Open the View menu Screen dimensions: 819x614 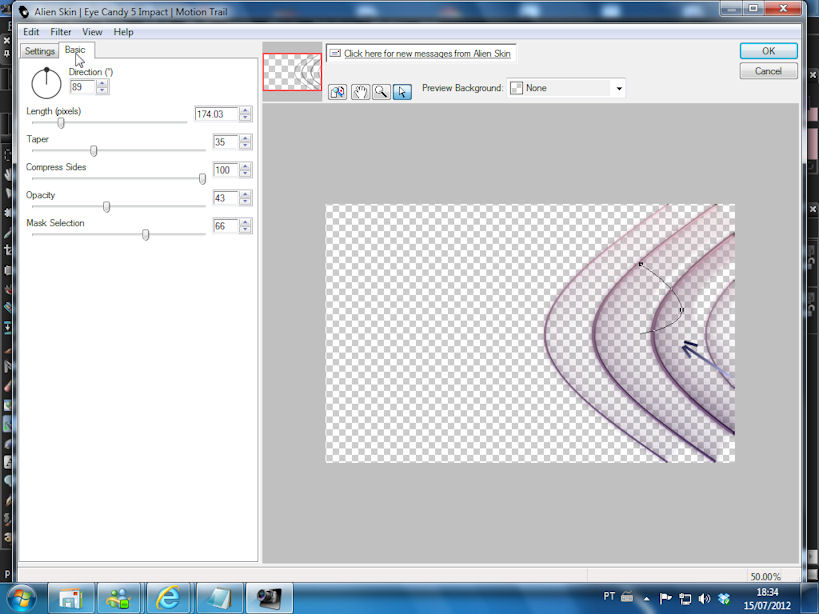click(x=92, y=32)
